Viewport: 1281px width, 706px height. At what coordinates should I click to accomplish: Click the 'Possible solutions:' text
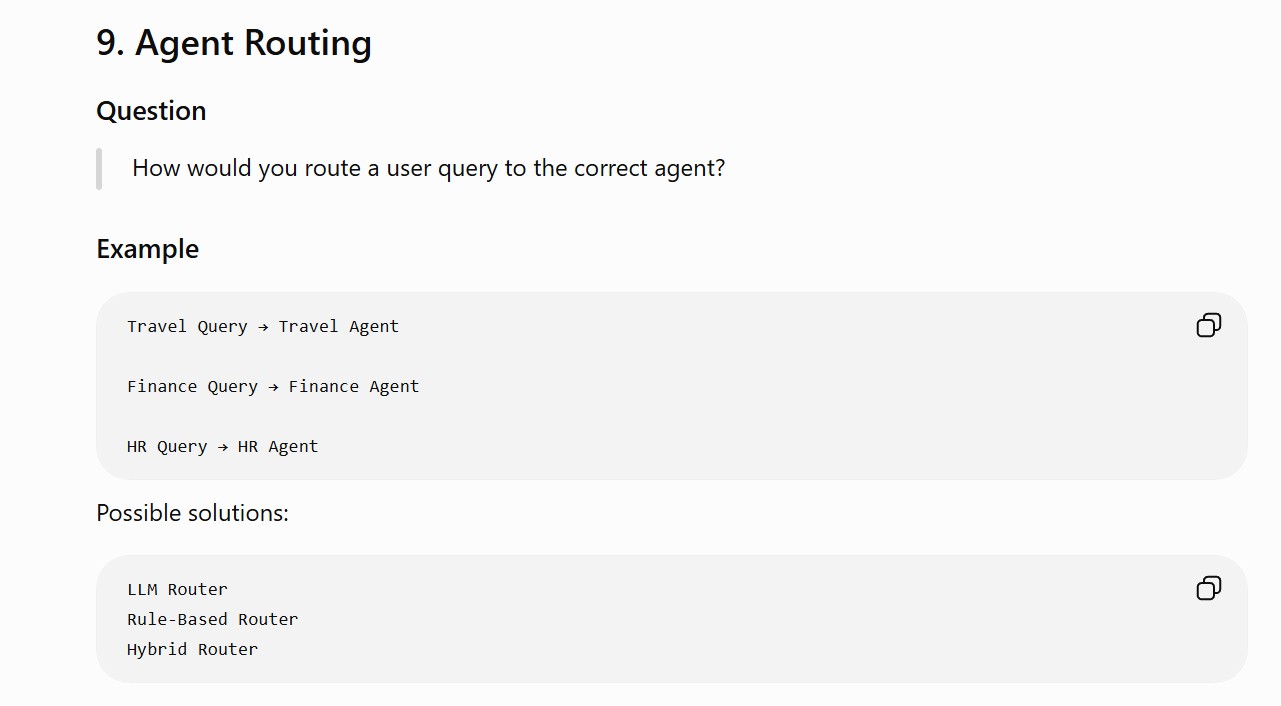tap(192, 513)
